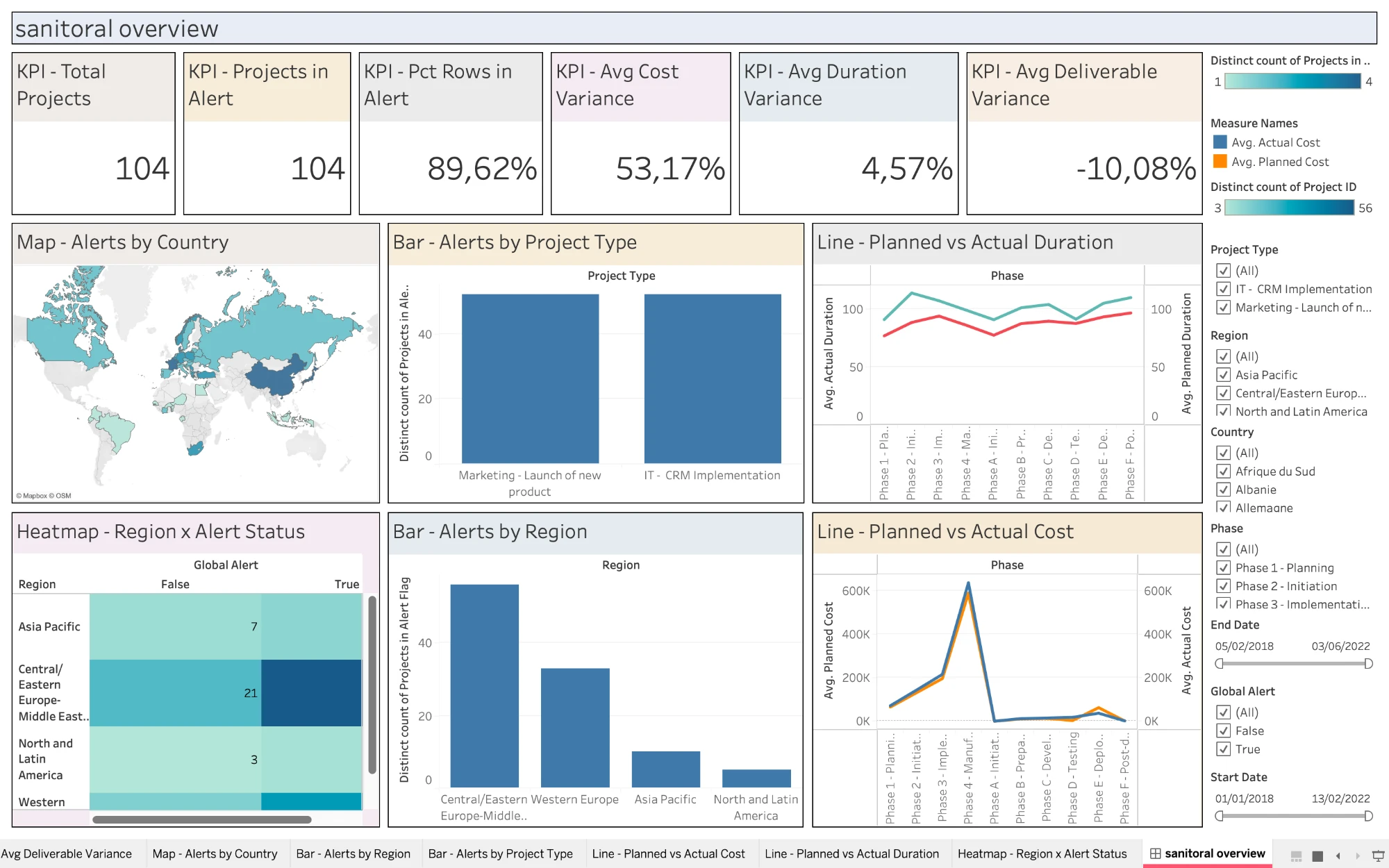Image resolution: width=1389 pixels, height=868 pixels.
Task: Click Start Date value 01/01/2018
Action: (1244, 799)
